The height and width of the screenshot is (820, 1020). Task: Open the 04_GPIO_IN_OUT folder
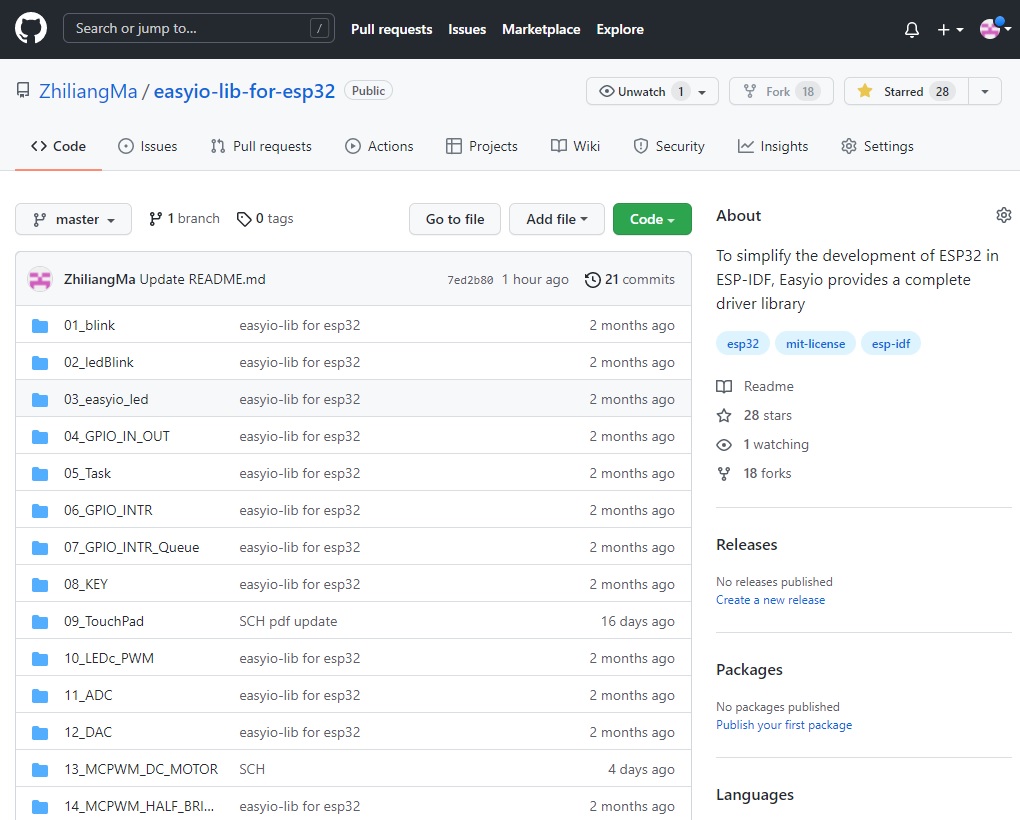pyautogui.click(x=116, y=436)
